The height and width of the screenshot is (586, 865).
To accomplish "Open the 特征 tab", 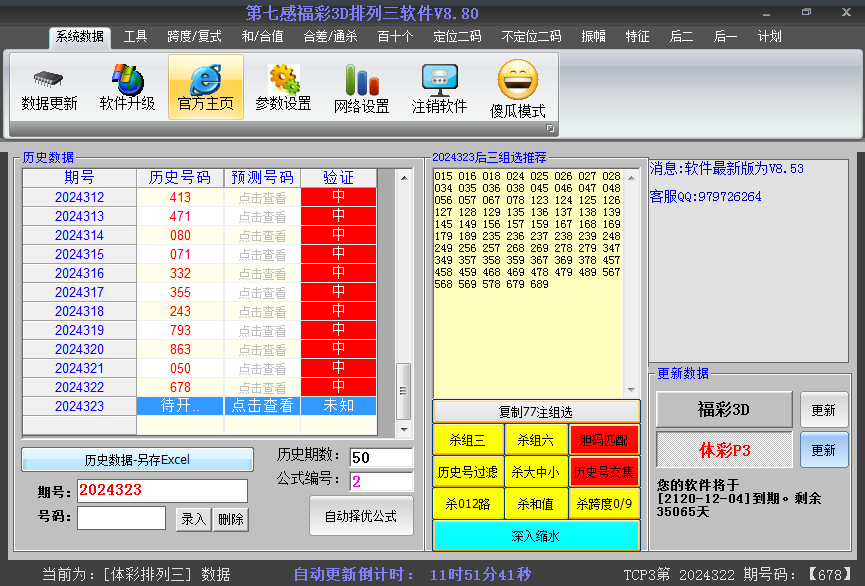I will 637,37.
